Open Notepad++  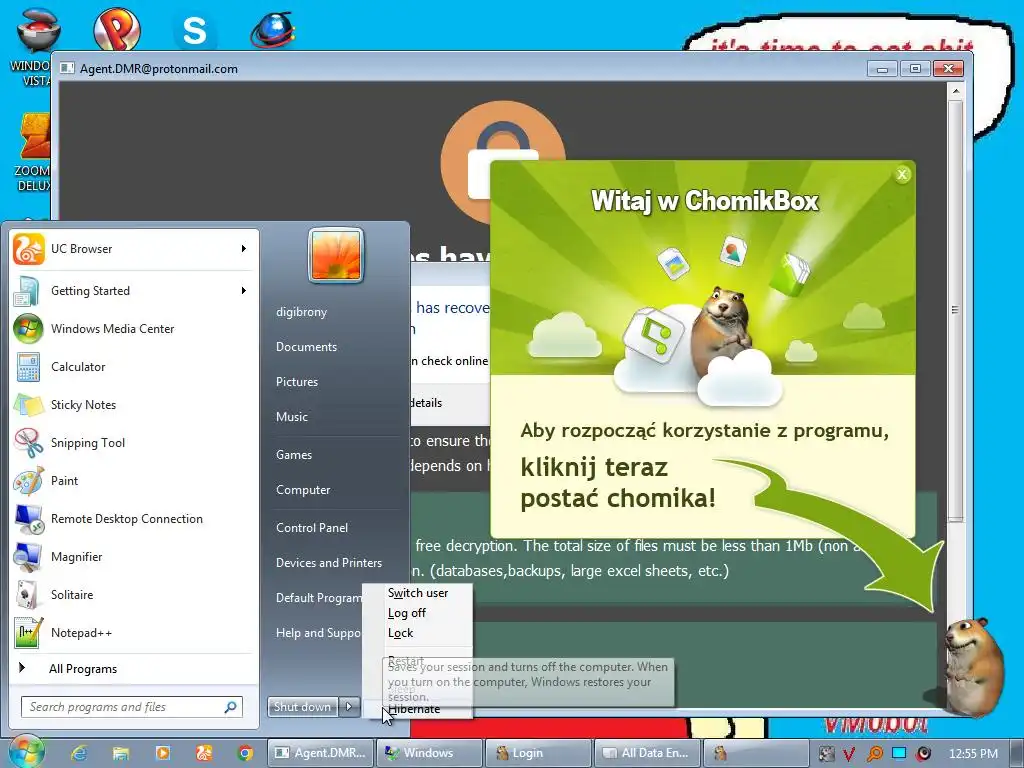click(133, 633)
